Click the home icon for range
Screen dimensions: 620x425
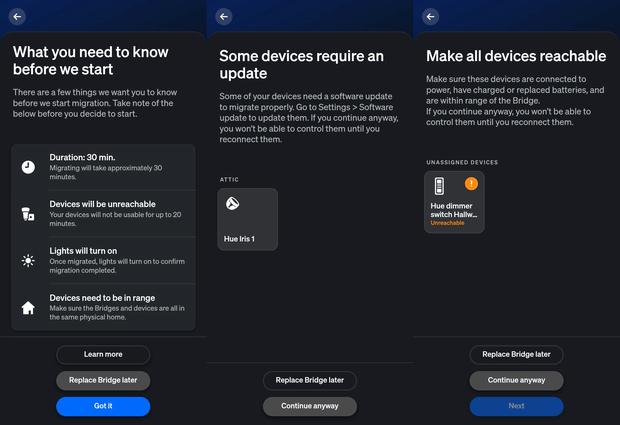click(x=28, y=308)
